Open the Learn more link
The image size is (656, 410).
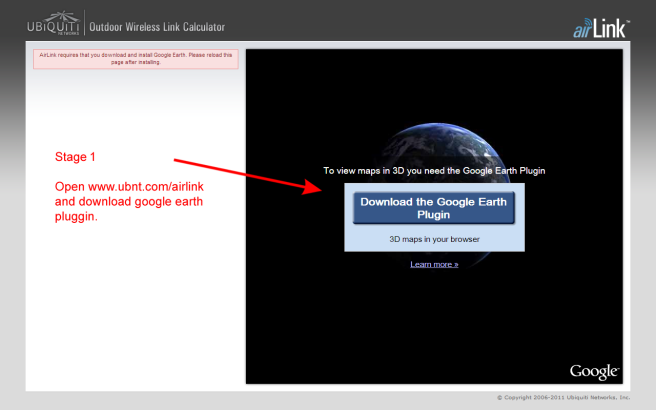[x=434, y=264]
